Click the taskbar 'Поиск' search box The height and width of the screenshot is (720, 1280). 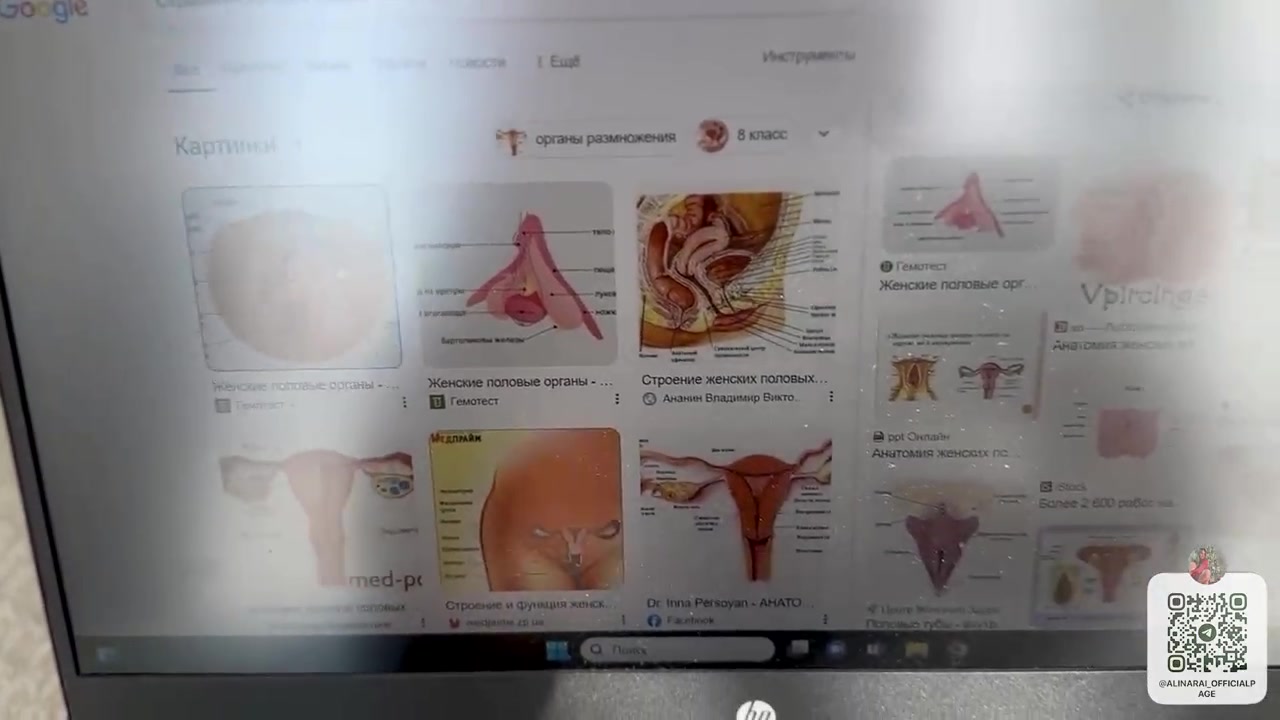tap(677, 650)
